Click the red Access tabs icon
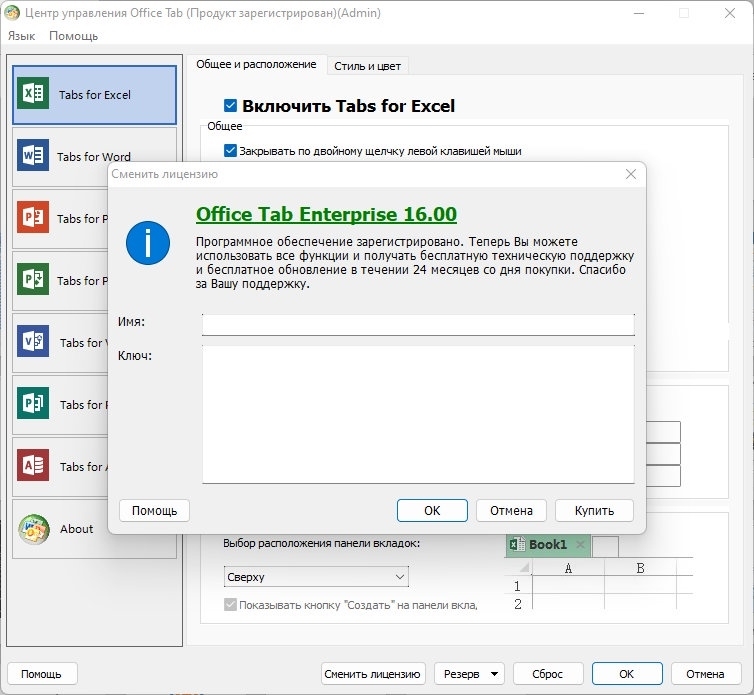754x695 pixels. [x=33, y=466]
